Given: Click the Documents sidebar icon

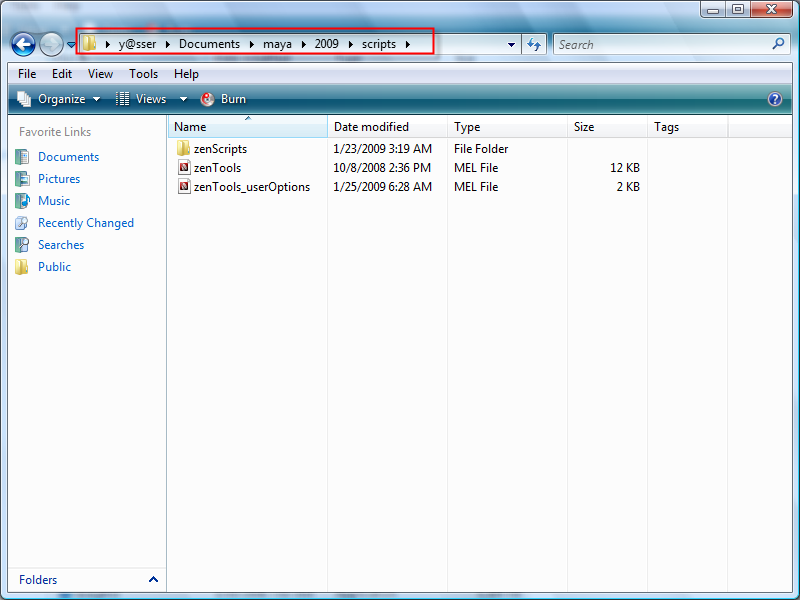Looking at the screenshot, I should [x=22, y=157].
